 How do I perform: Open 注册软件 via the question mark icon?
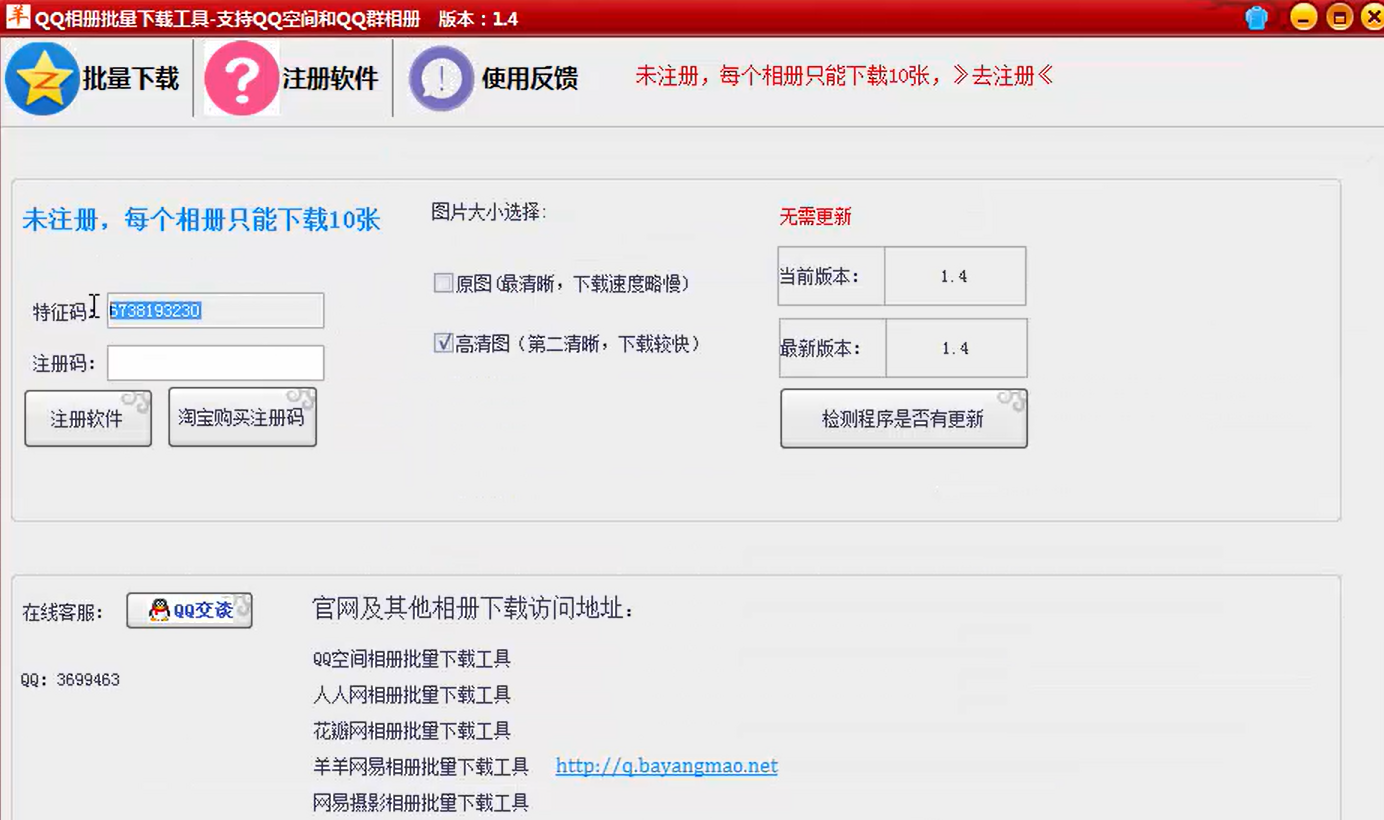click(240, 79)
